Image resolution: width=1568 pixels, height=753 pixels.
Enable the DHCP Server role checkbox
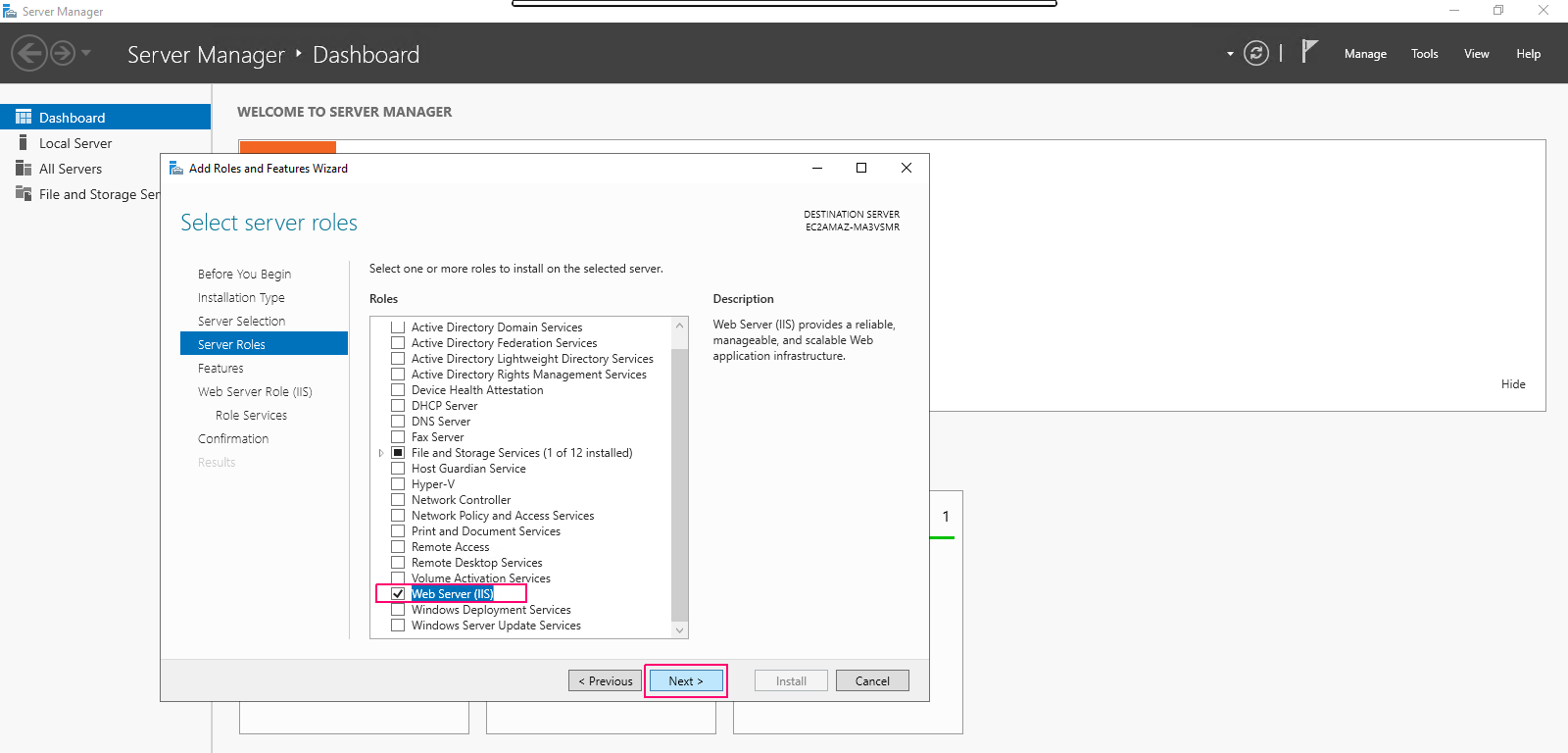click(x=398, y=405)
